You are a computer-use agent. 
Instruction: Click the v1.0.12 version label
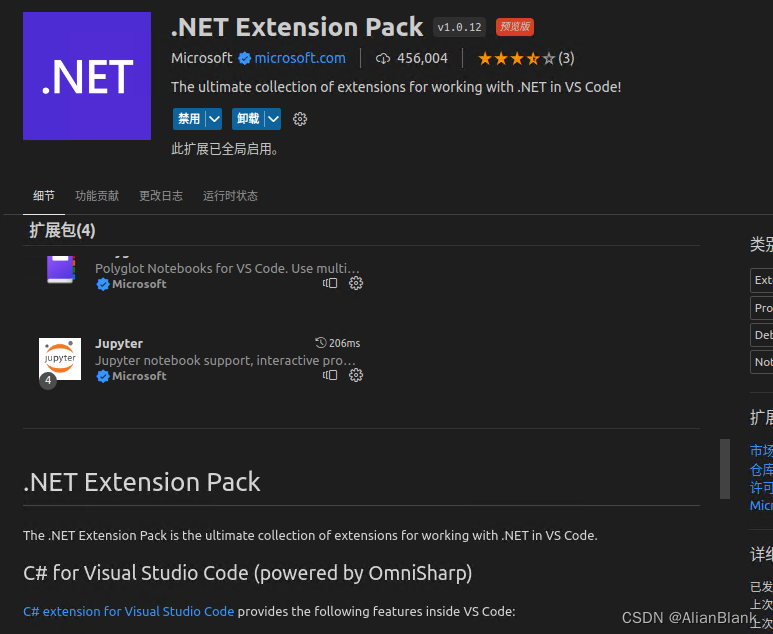click(459, 27)
